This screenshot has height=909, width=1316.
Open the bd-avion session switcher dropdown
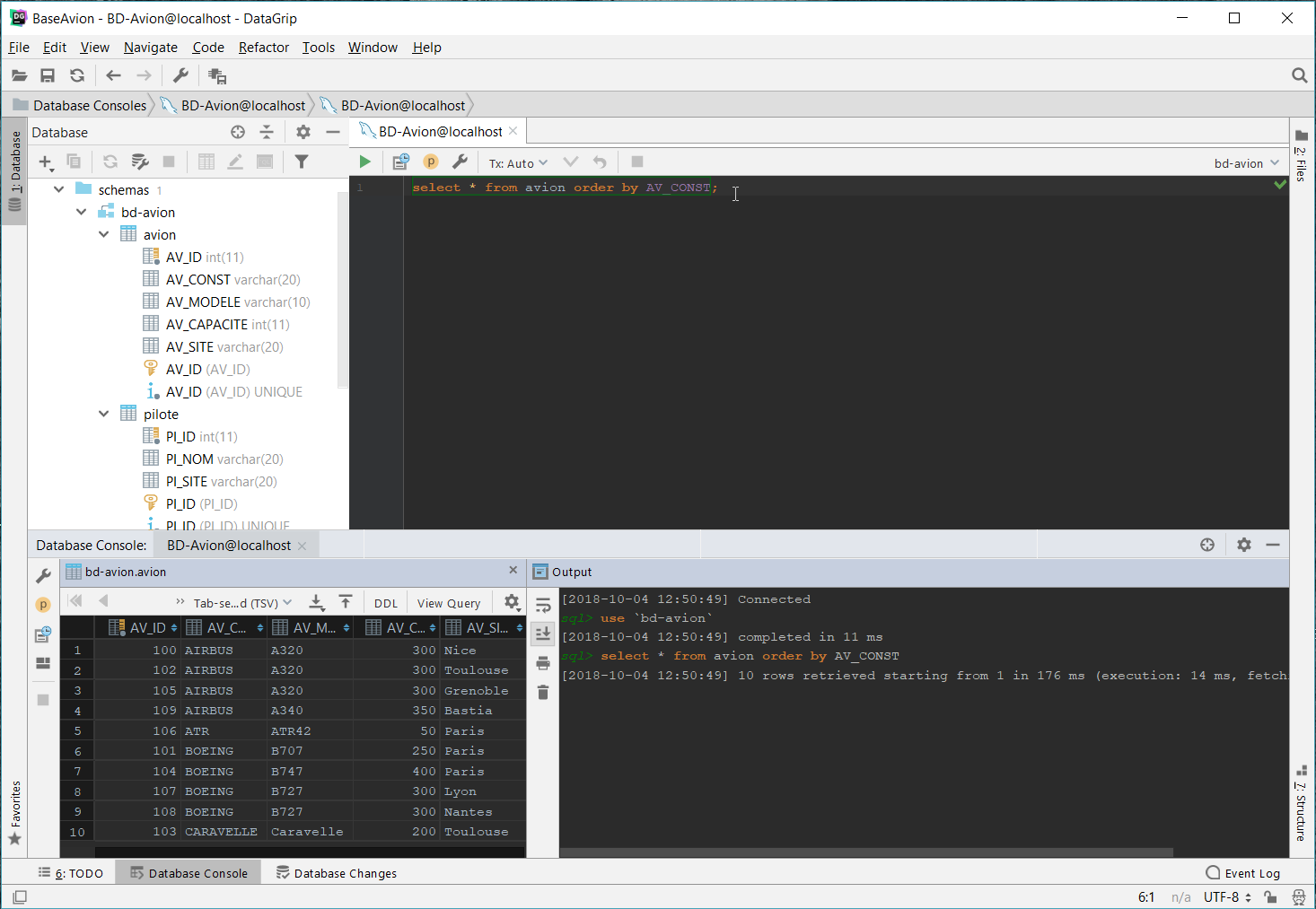(x=1246, y=162)
